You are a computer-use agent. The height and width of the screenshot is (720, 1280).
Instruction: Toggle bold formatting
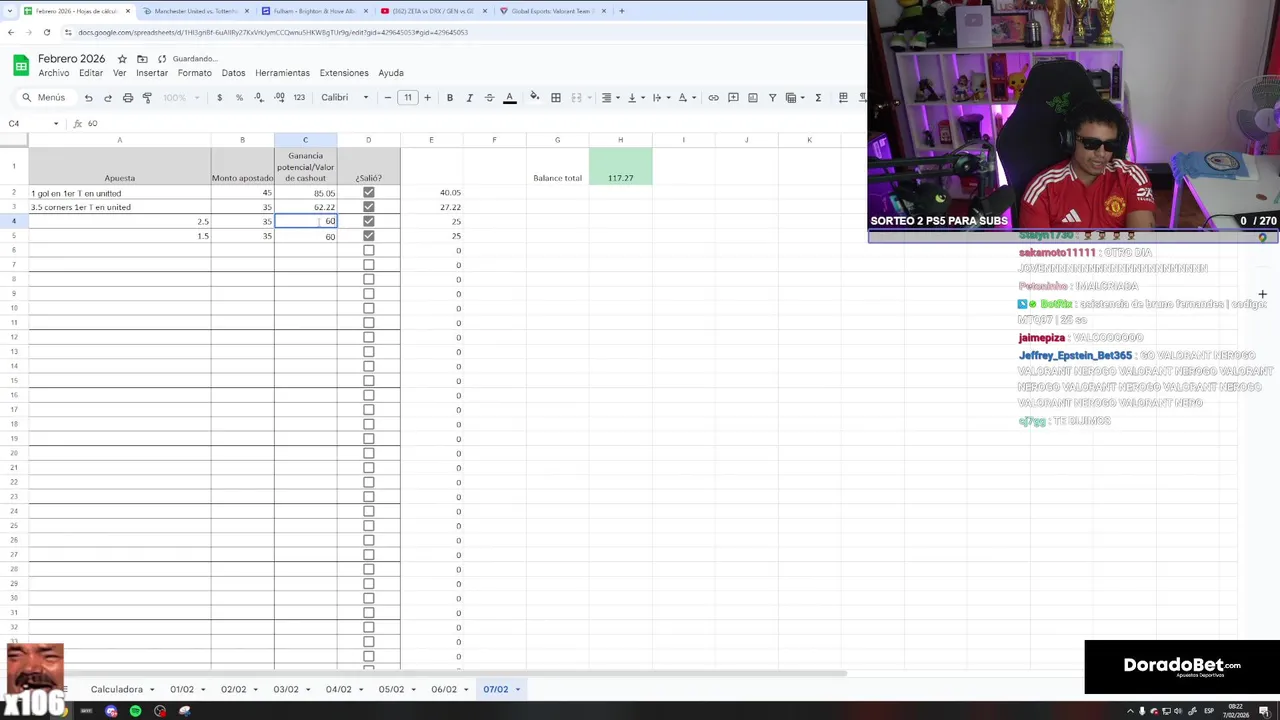(x=450, y=97)
